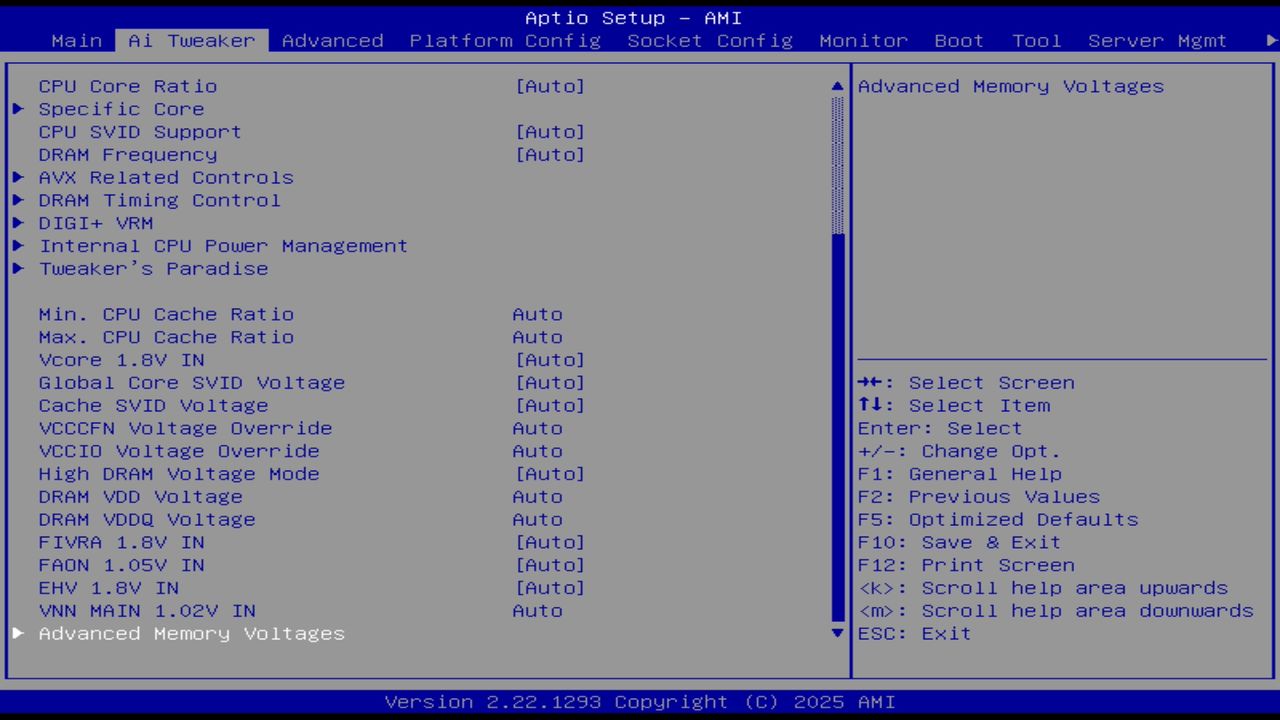Viewport: 1280px width, 720px height.
Task: Select the Boot tab
Action: point(958,41)
